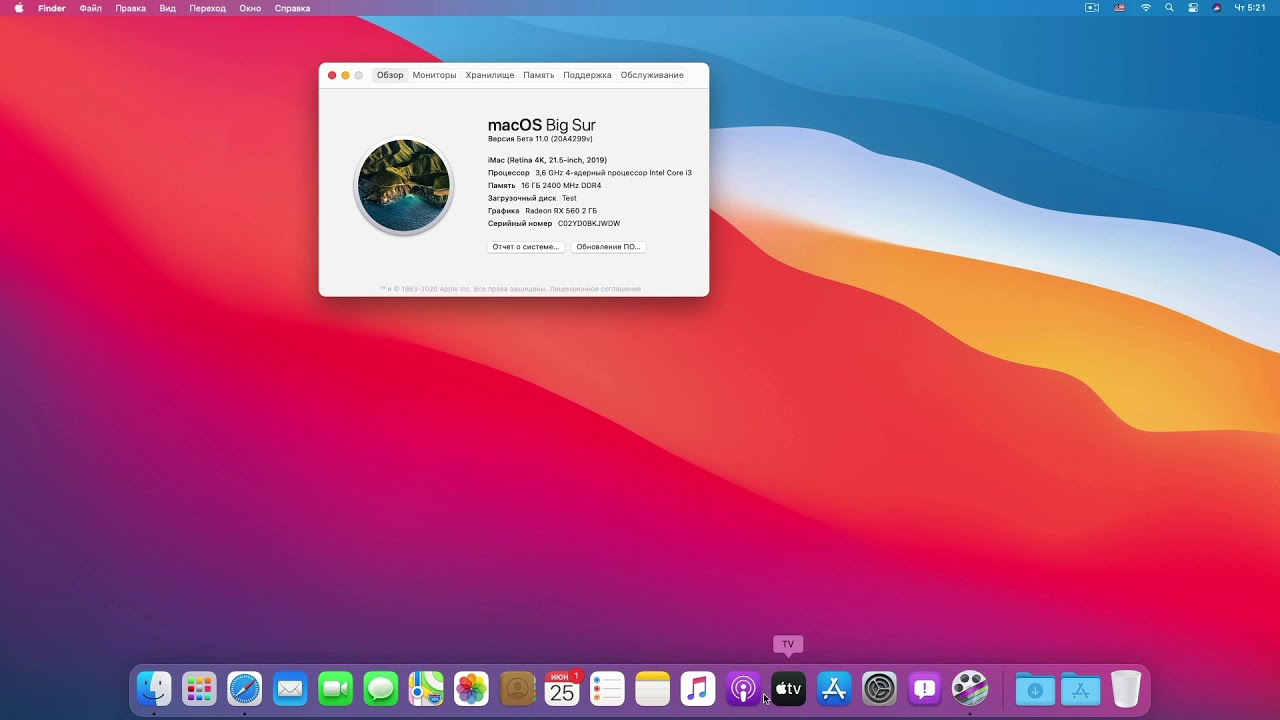The width and height of the screenshot is (1280, 720).
Task: Click the iMac (Retina 4K, 21.5-inch, 2019) text
Action: click(547, 160)
